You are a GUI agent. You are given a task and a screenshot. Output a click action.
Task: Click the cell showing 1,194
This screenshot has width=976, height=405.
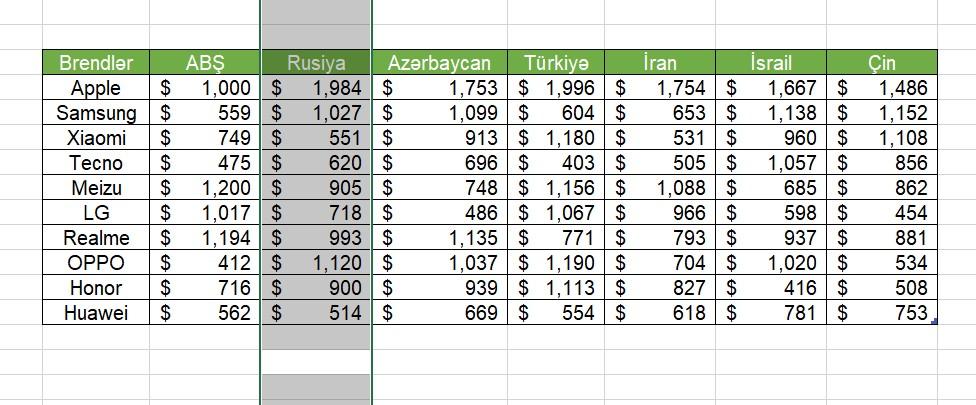pos(205,237)
